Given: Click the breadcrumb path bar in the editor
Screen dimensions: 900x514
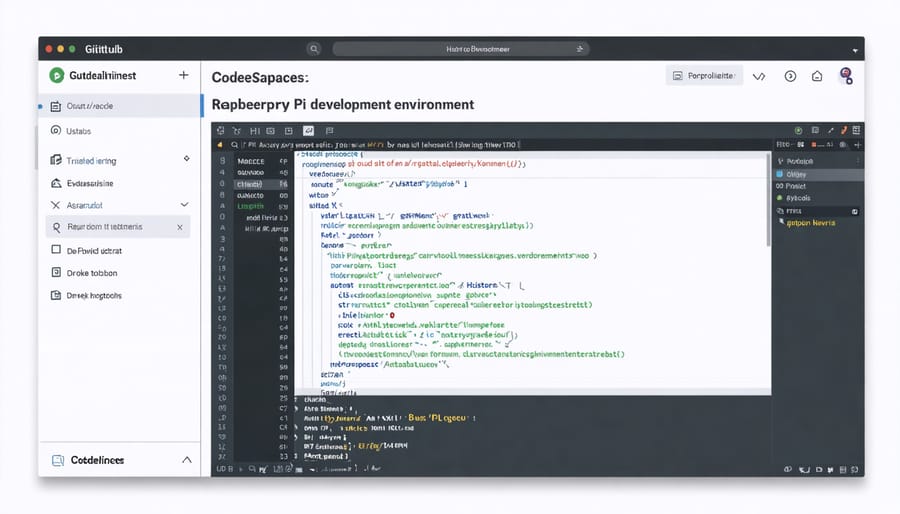Looking at the screenshot, I should point(383,145).
